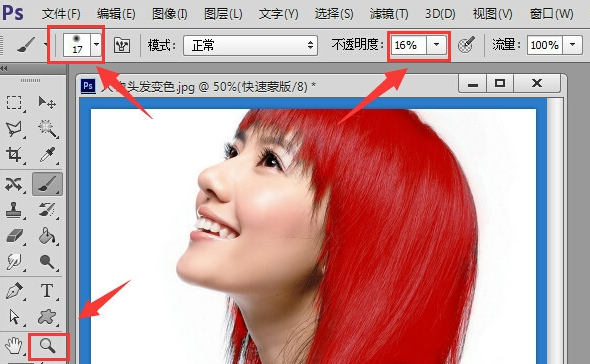590x364 pixels.
Task: Select the Brush tool in toolbox
Action: [47, 184]
